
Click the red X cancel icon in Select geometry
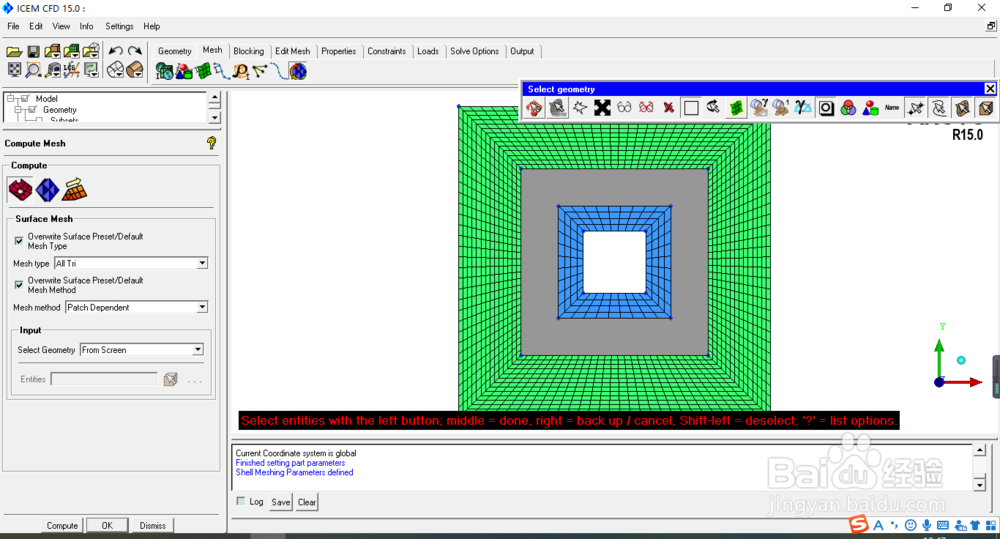pos(668,108)
